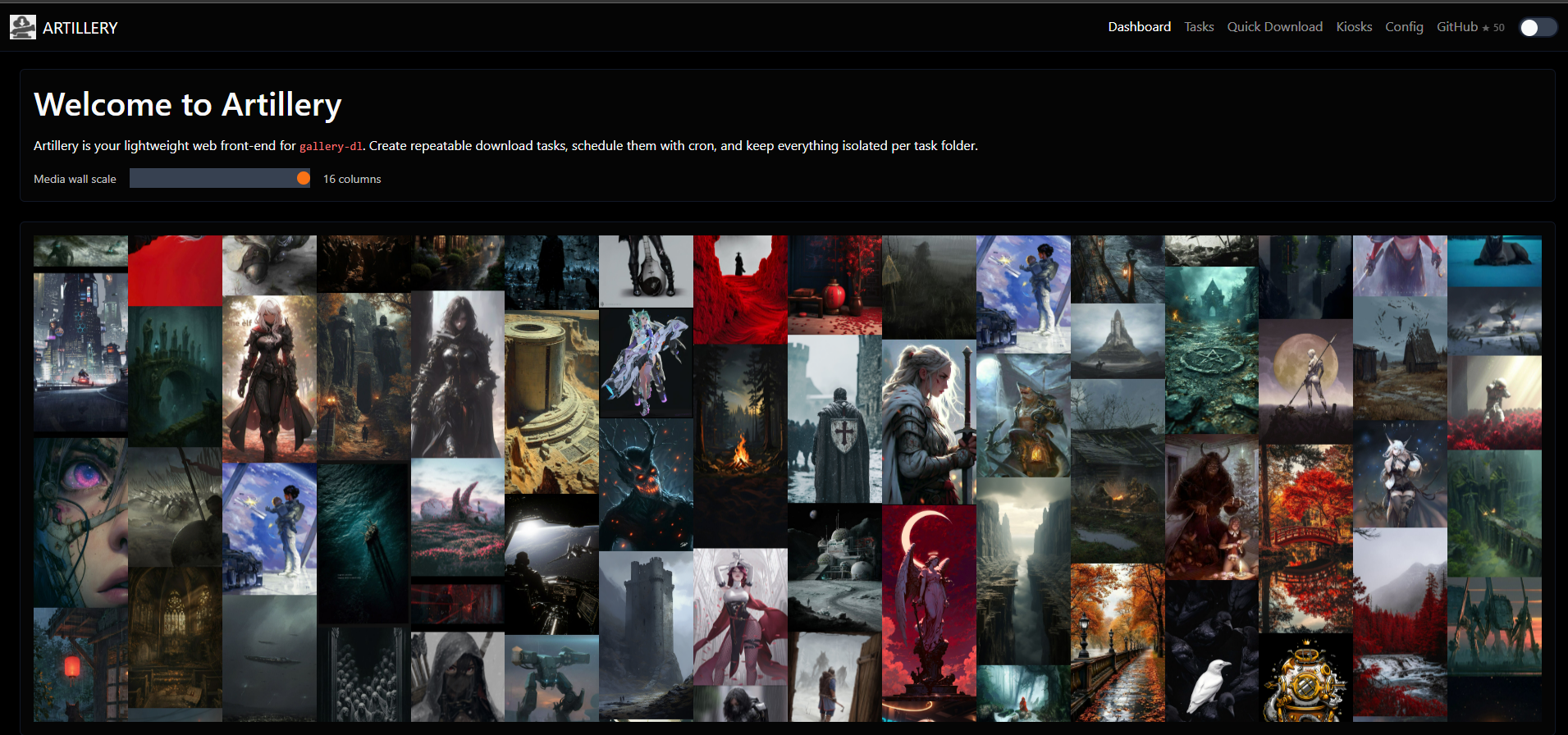Open the Config page

pos(1404,27)
